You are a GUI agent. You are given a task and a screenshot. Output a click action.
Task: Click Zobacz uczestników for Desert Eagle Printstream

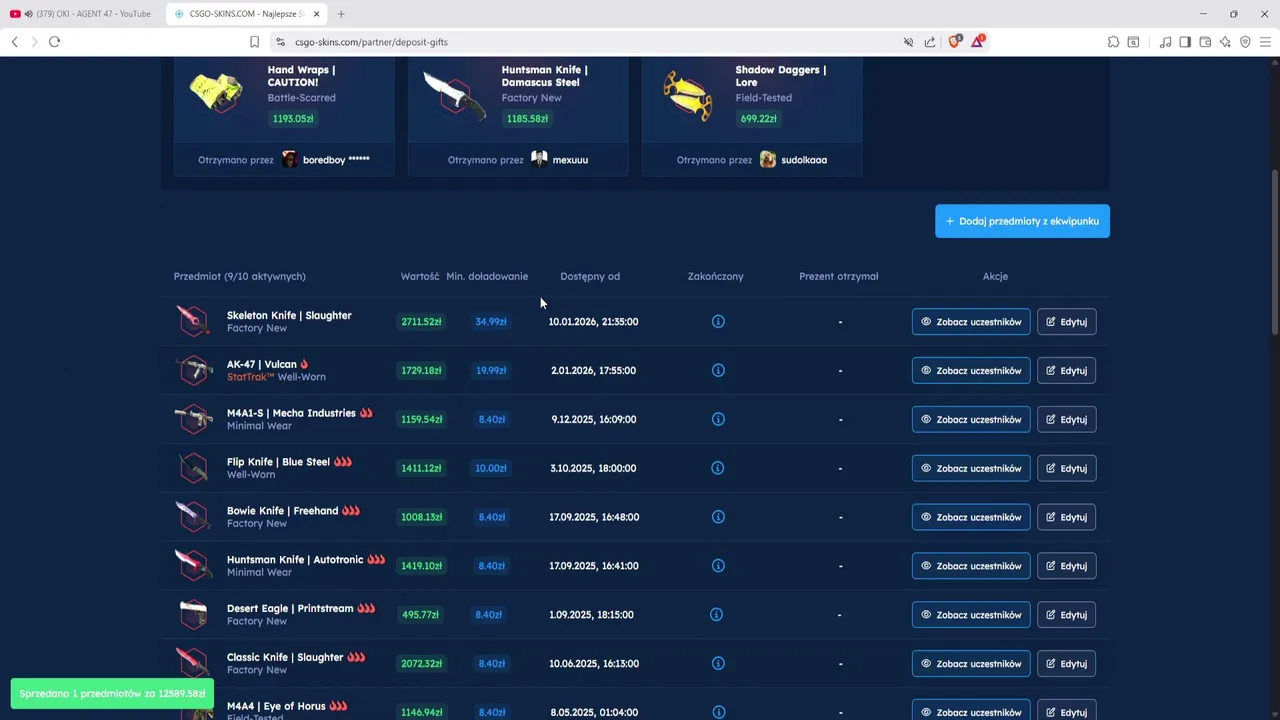click(x=971, y=615)
